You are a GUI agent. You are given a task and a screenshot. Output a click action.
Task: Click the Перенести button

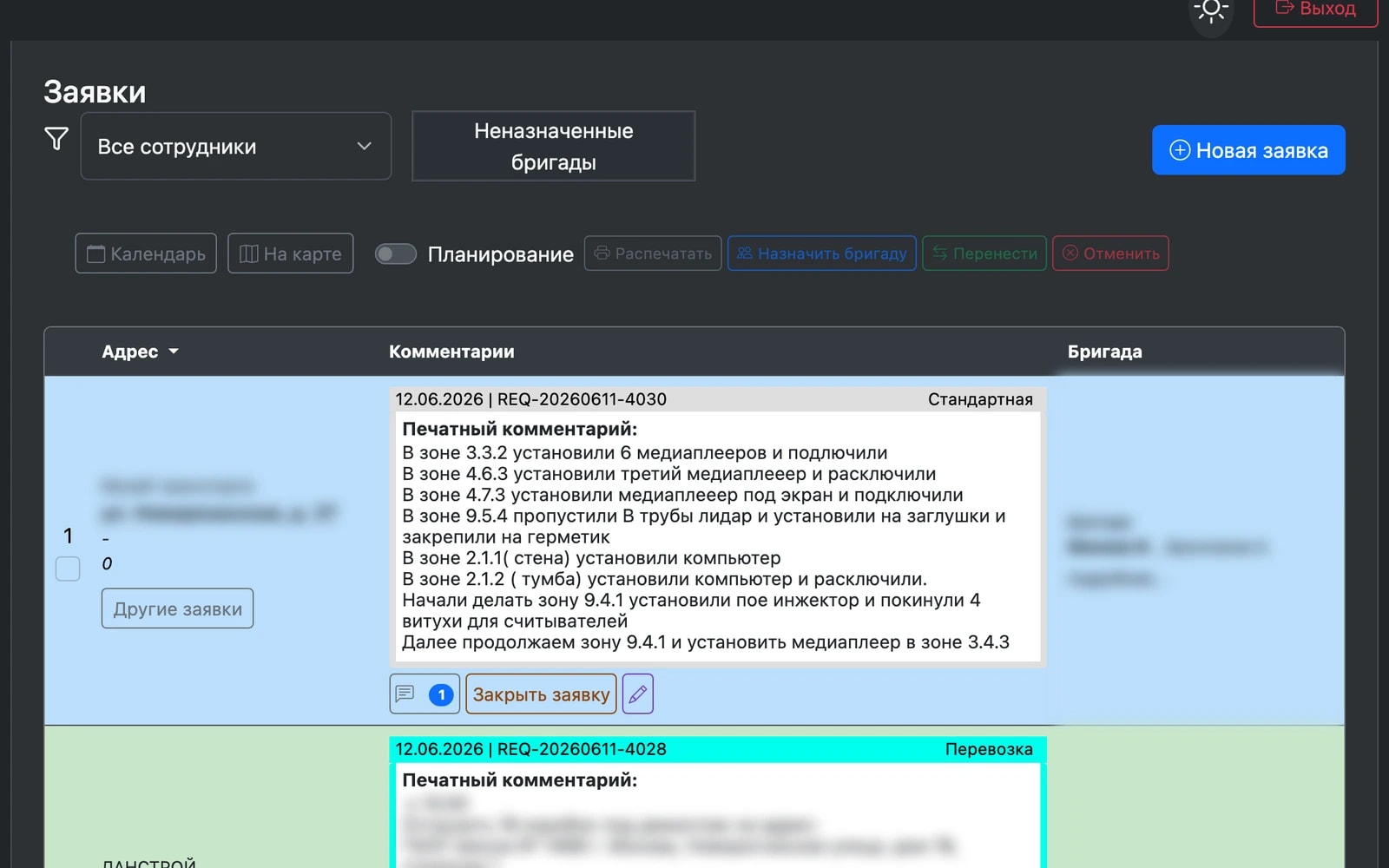984,253
